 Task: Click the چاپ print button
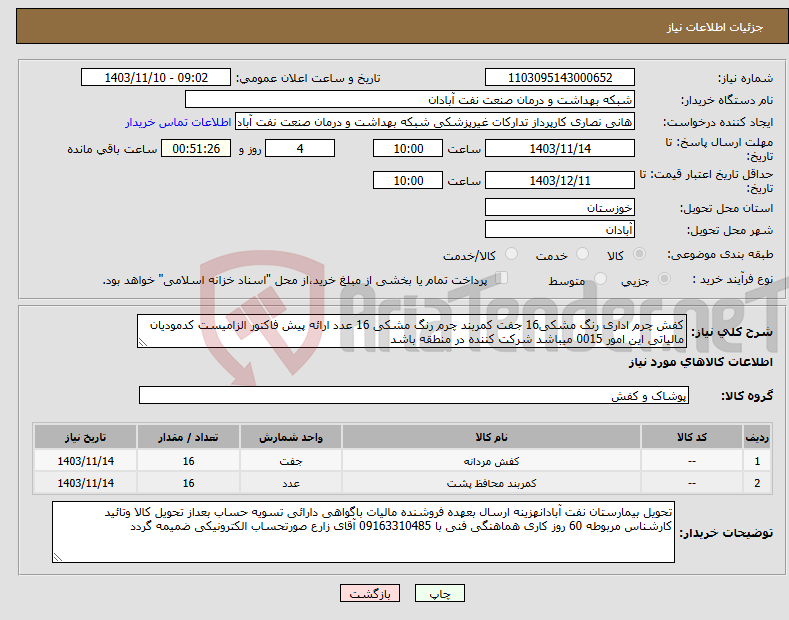coord(440,593)
